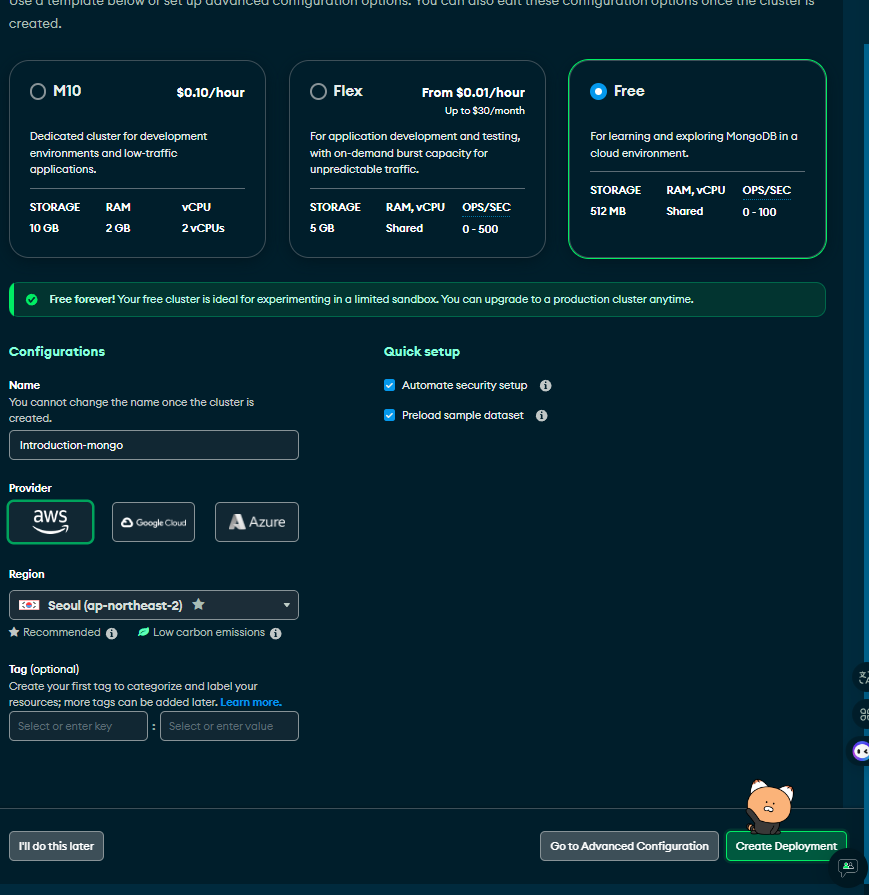
Task: Click OPS/SEC label in Free card
Action: (x=766, y=190)
